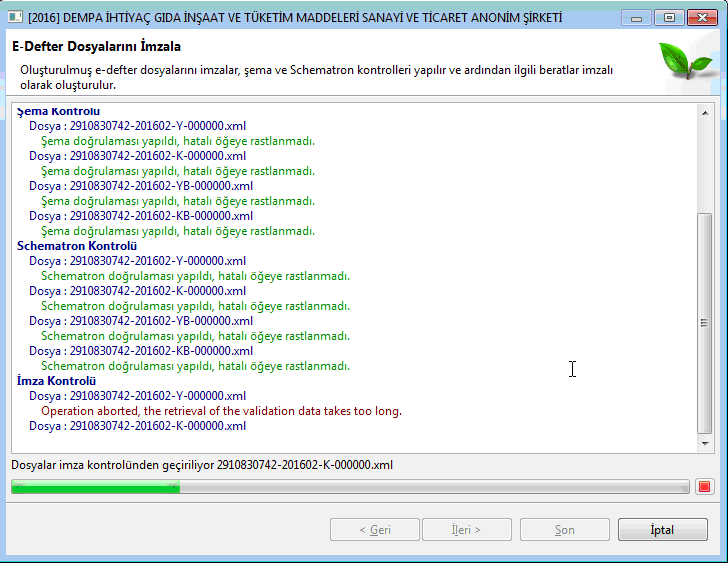This screenshot has width=728, height=564.
Task: Open the window system menu icon in title bar
Action: 15,17
